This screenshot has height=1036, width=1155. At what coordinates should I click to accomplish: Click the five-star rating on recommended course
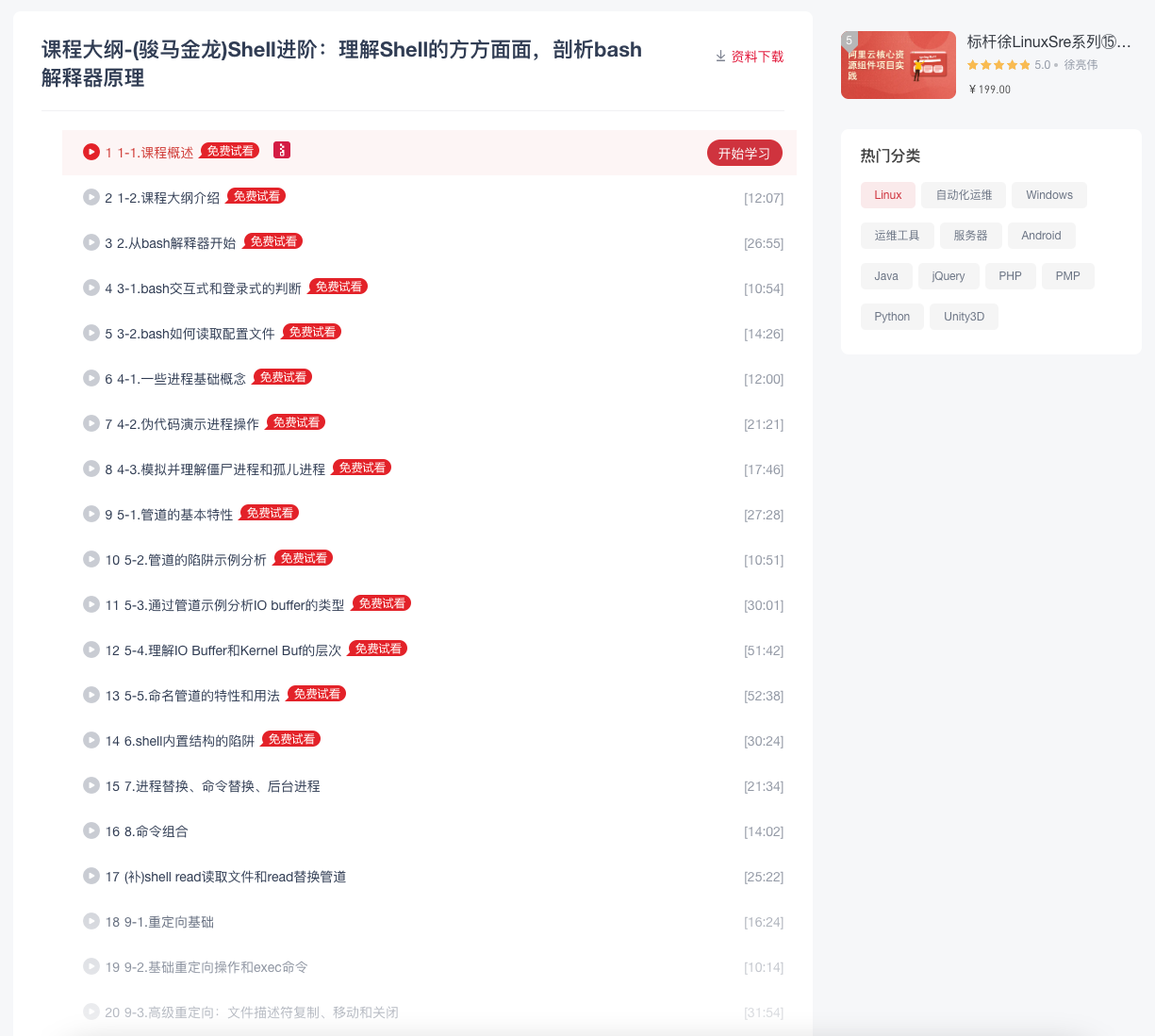click(x=998, y=65)
